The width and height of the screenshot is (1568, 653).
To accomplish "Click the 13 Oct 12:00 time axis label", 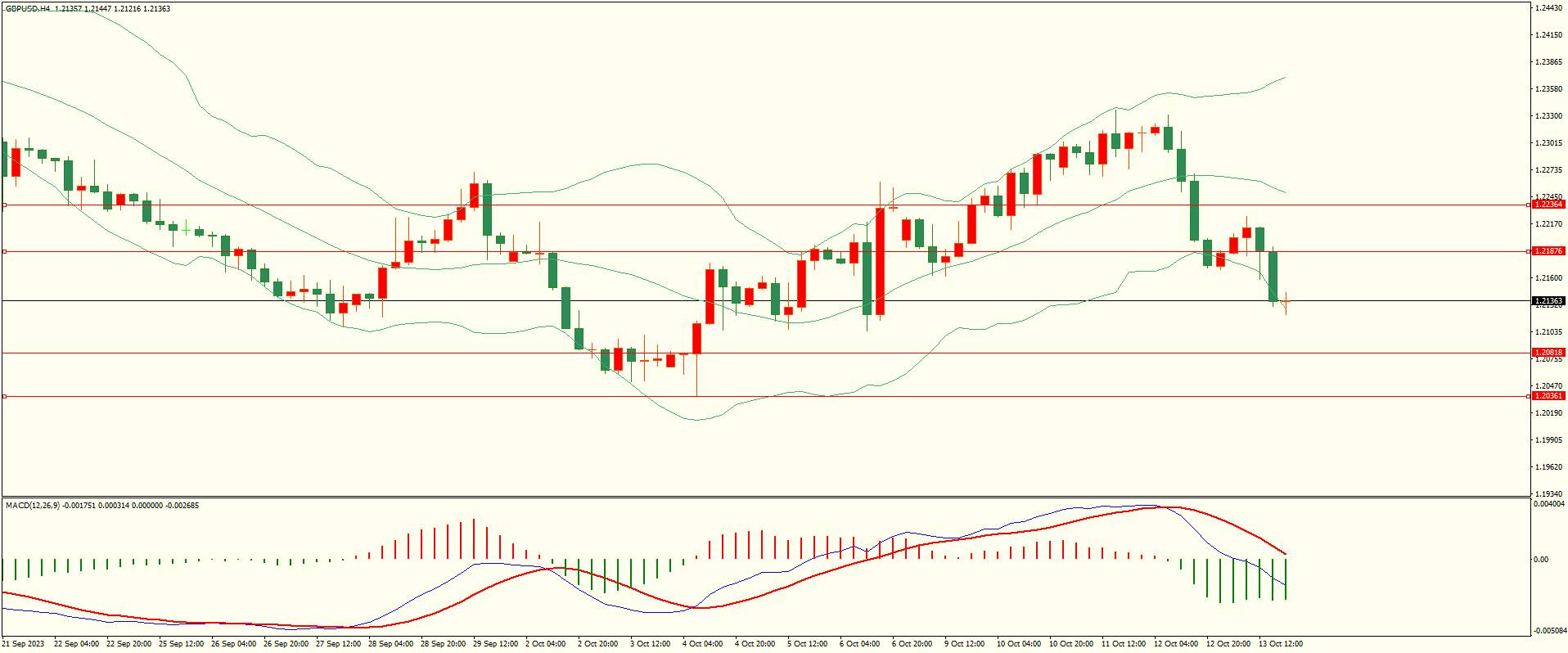I will click(1280, 644).
